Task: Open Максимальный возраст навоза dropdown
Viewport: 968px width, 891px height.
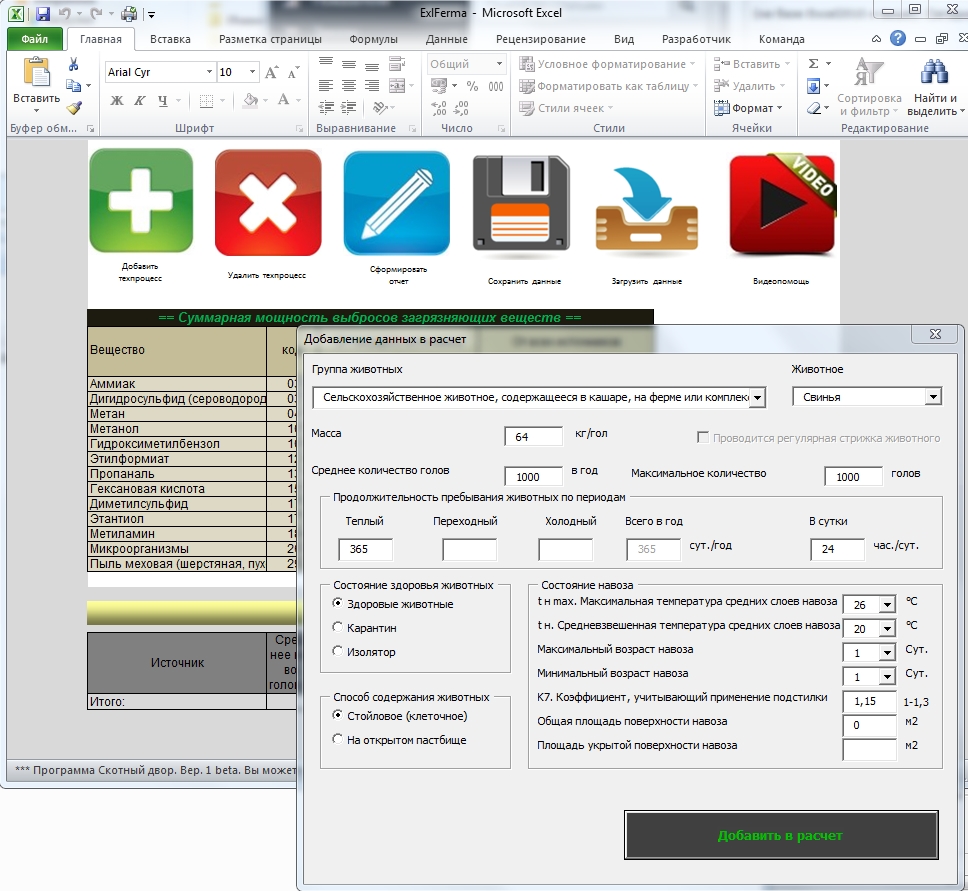Action: [x=887, y=653]
